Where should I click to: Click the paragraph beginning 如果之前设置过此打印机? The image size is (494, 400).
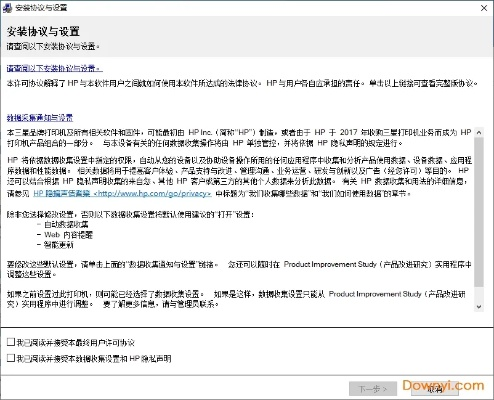pyautogui.click(x=236, y=299)
